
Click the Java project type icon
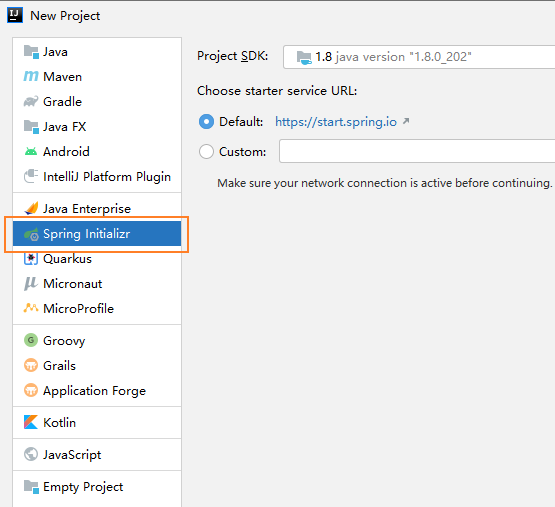tap(31, 52)
